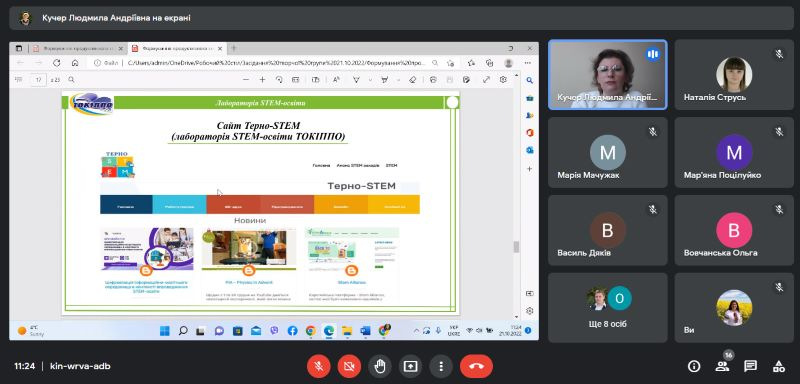Open the Office icon in the Edge sidebar
The width and height of the screenshot is (800, 384).
tap(530, 133)
